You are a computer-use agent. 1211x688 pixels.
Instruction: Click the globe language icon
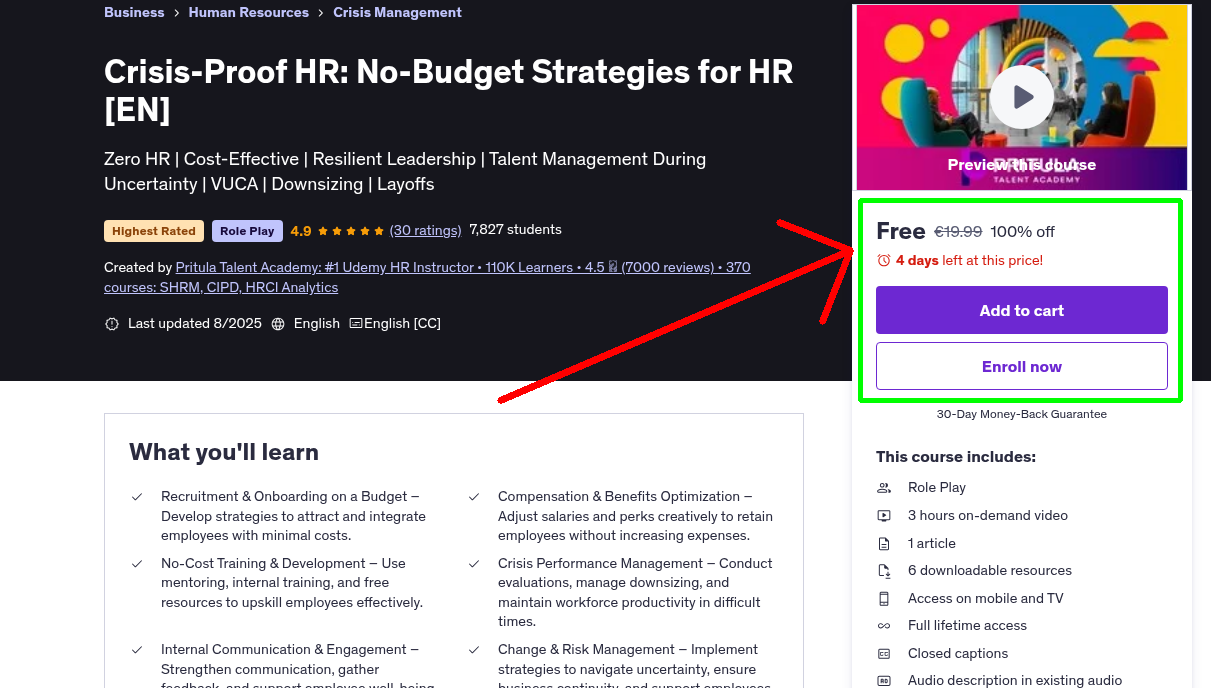[278, 324]
